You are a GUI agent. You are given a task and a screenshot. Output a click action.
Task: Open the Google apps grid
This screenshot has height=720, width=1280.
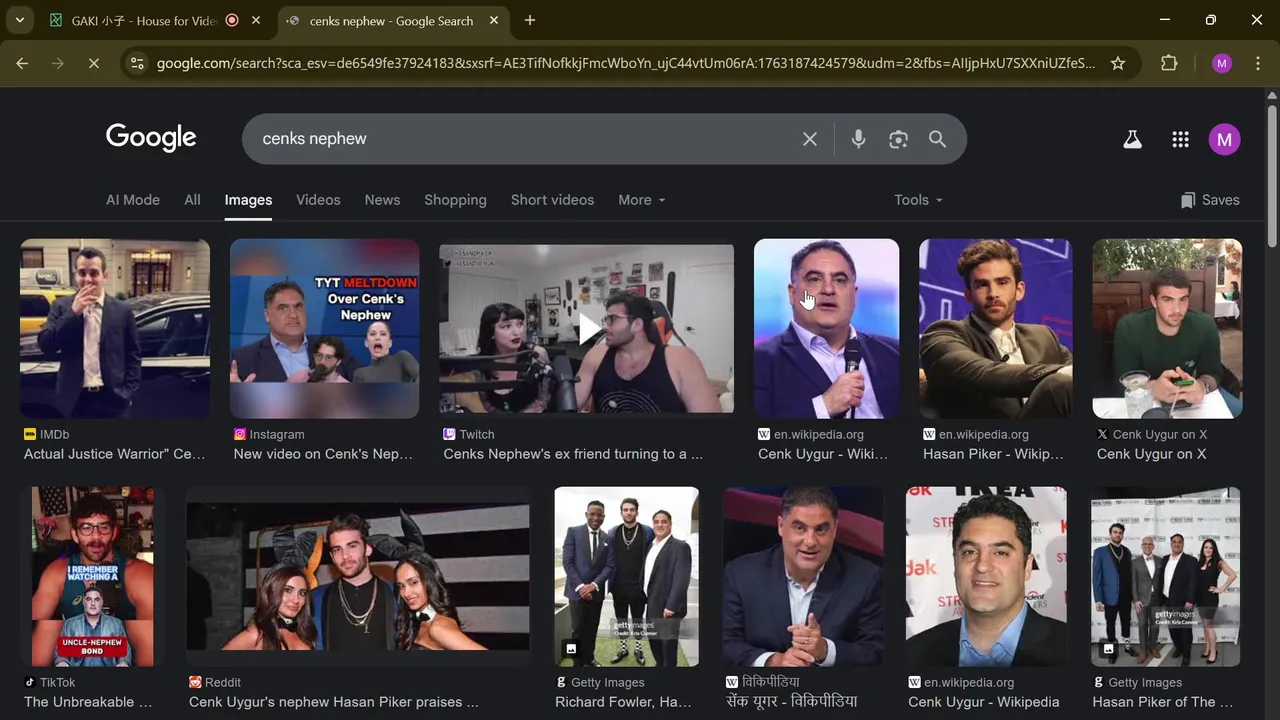coord(1180,140)
